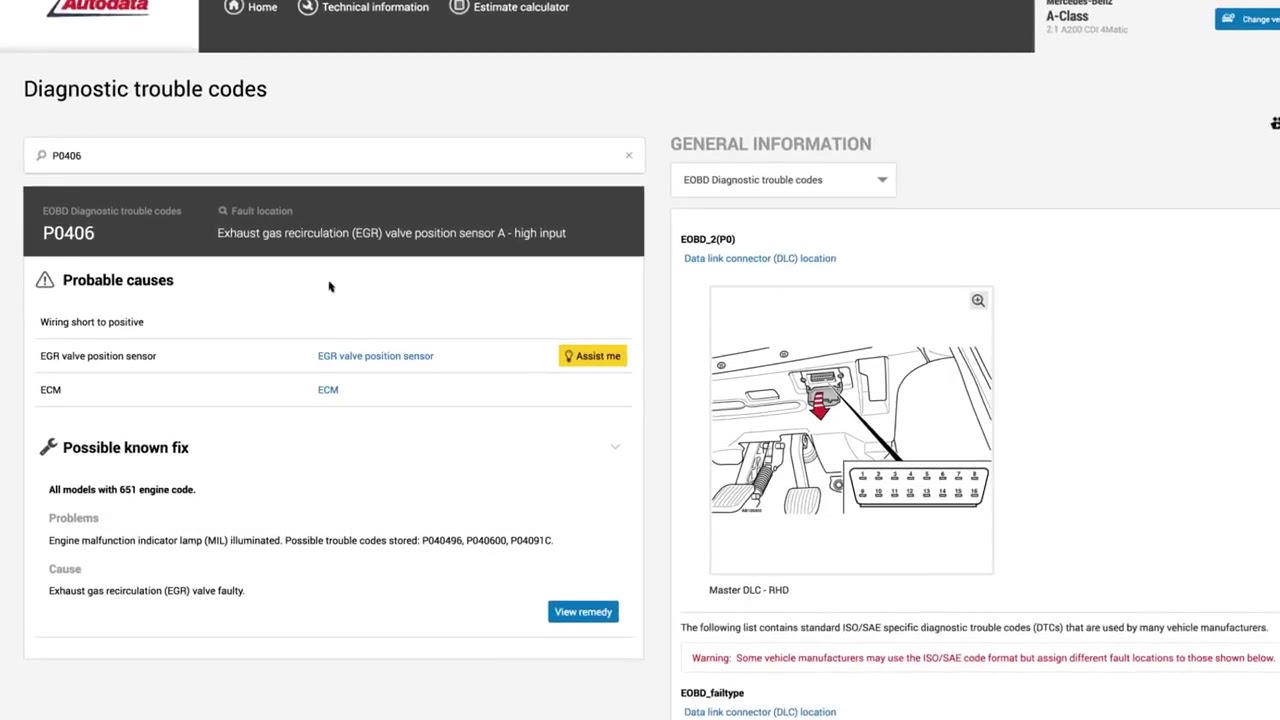The height and width of the screenshot is (720, 1280).
Task: Open the EGR valve position sensor link
Action: coord(375,356)
